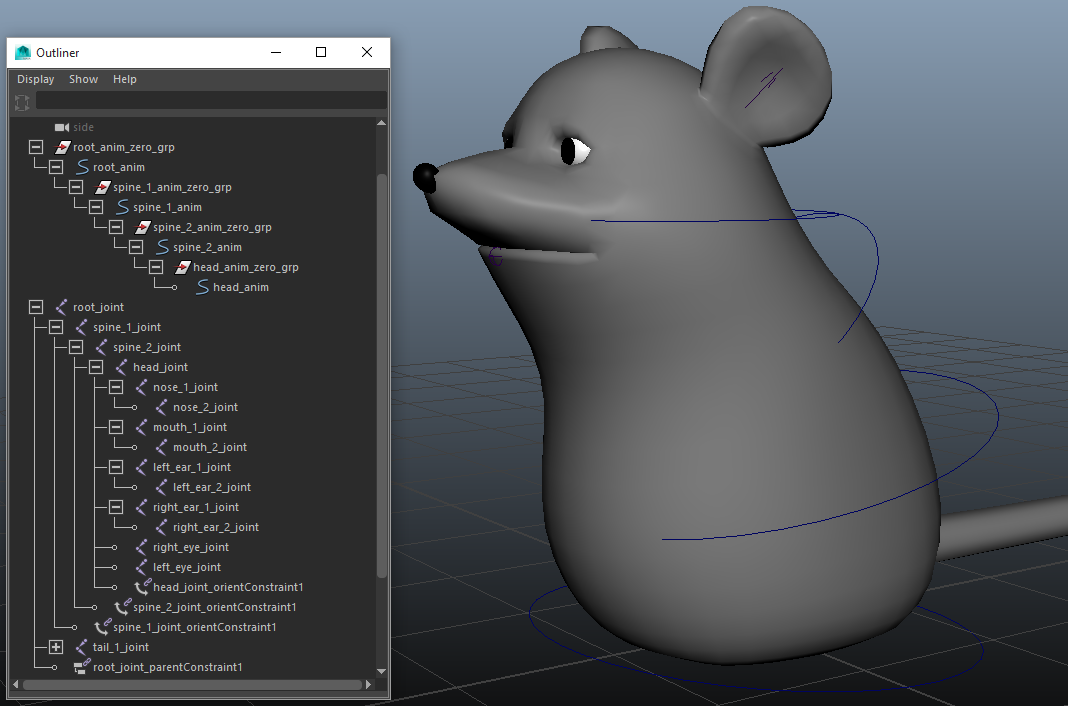Click the orient constraint icon for head_joint_orientConstraint1
Screen dimensions: 1068x706
[142, 587]
